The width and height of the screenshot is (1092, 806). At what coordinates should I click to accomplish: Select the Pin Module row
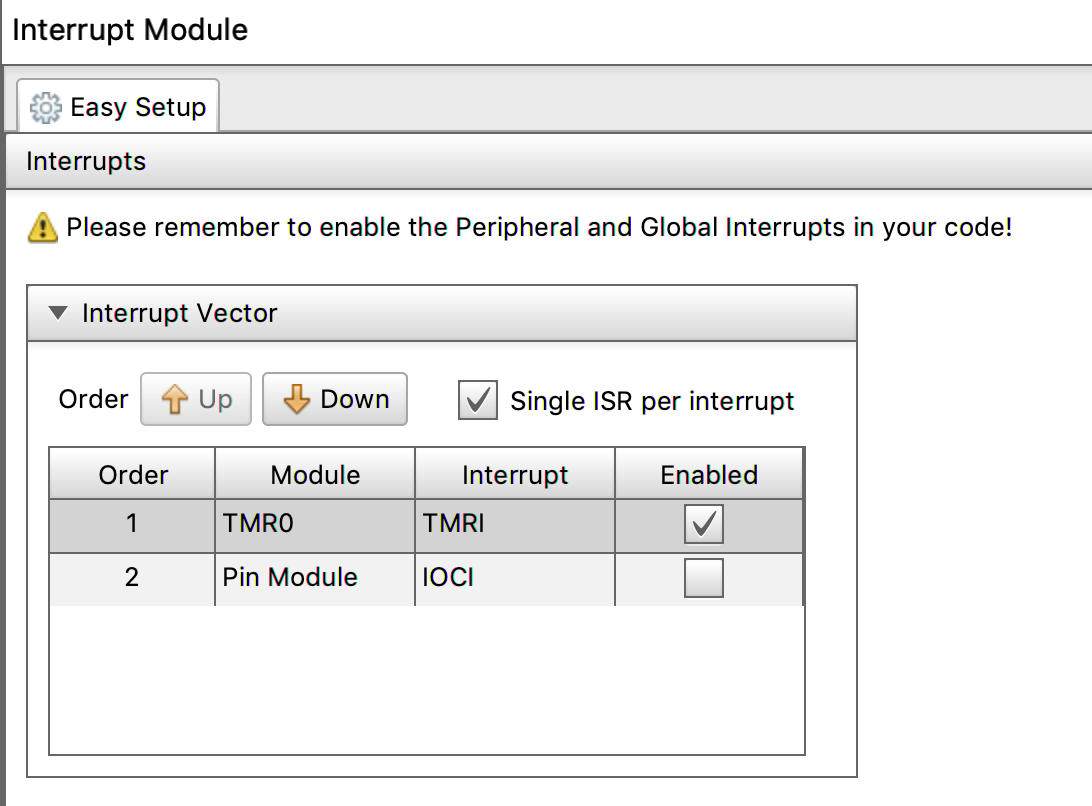[x=314, y=579]
